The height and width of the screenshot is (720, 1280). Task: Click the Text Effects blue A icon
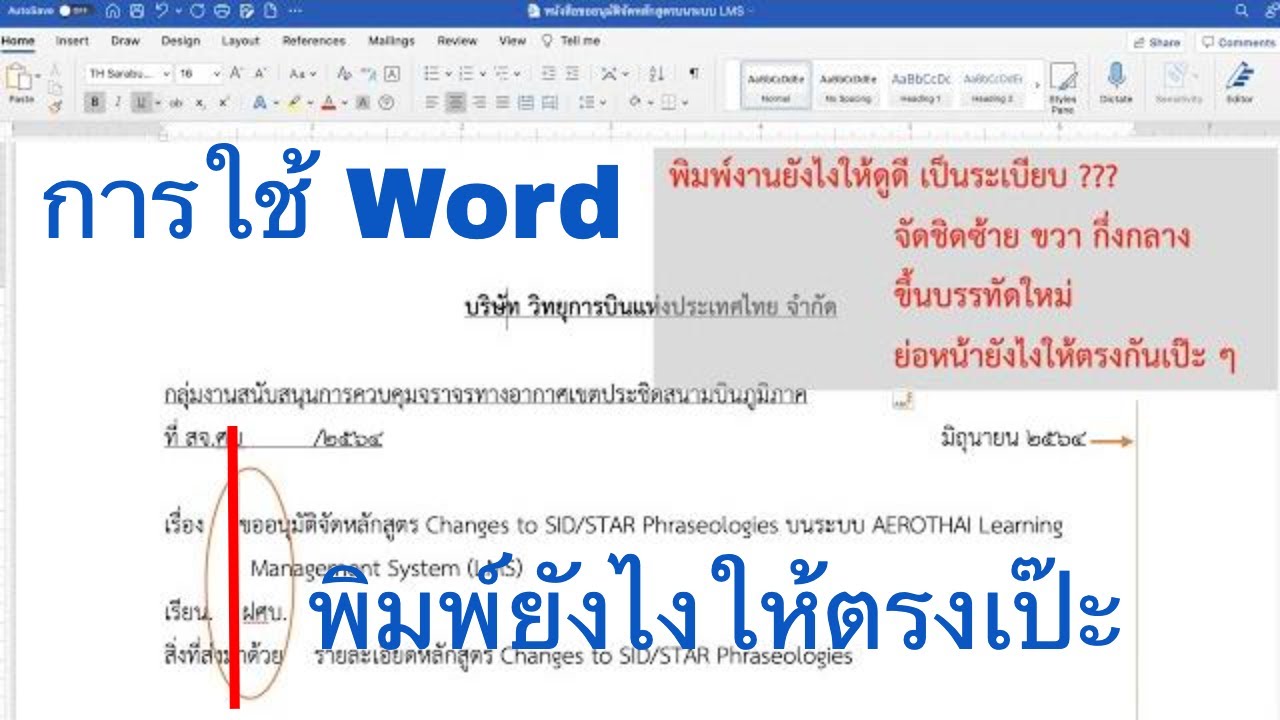259,102
